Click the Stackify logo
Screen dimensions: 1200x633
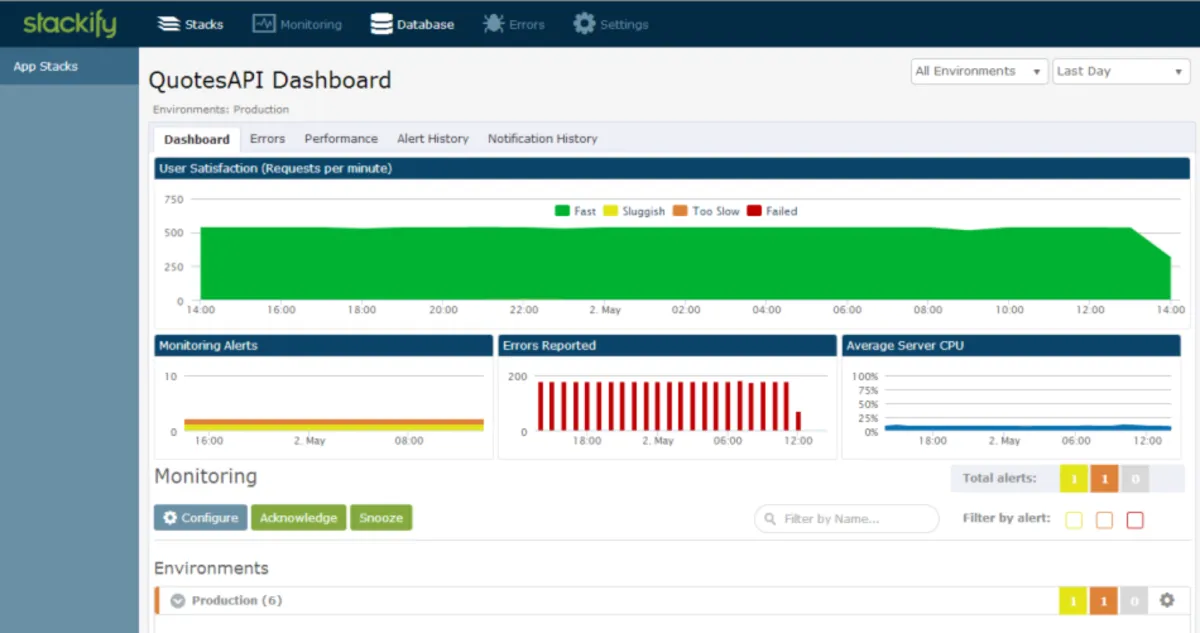coord(69,24)
